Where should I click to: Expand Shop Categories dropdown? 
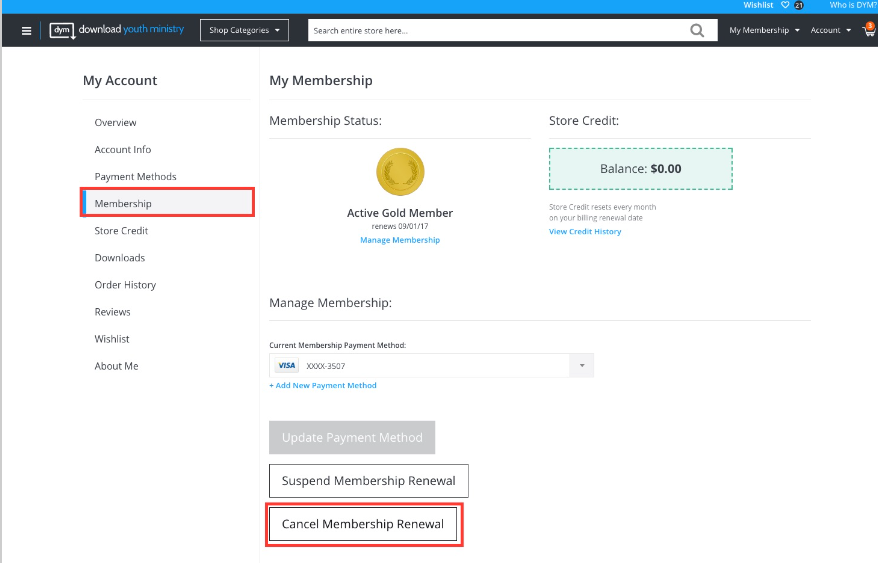[245, 30]
